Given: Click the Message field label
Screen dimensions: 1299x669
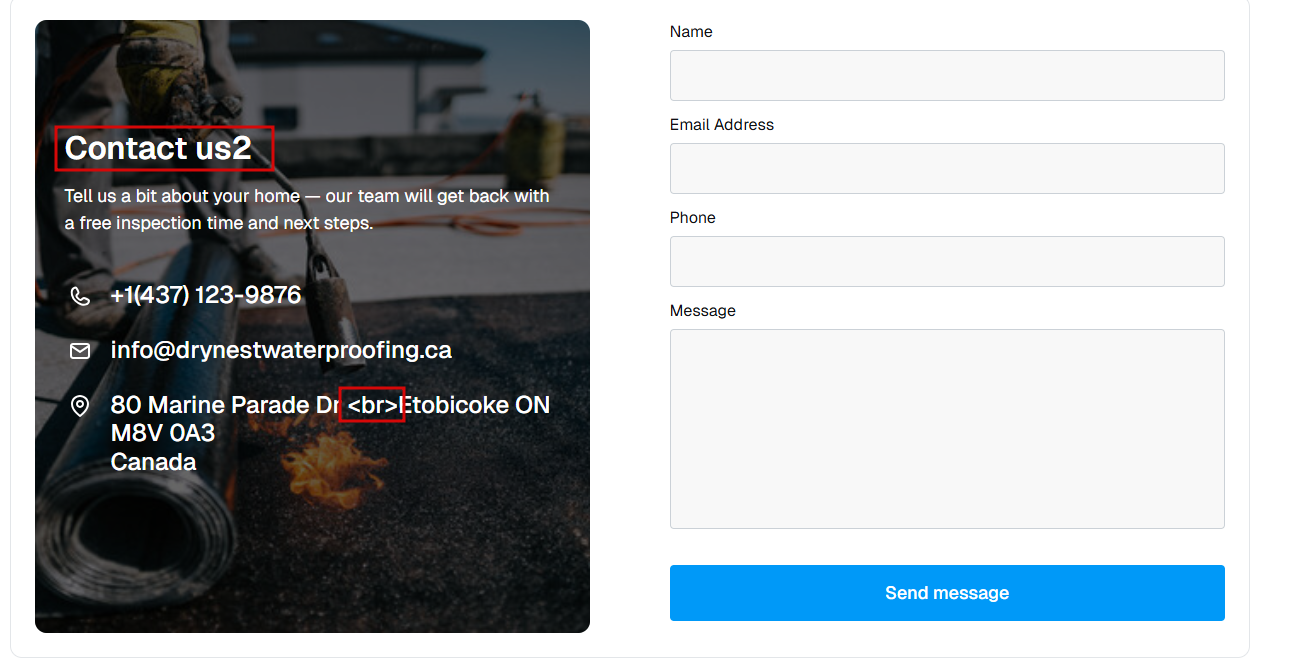Looking at the screenshot, I should [x=702, y=311].
